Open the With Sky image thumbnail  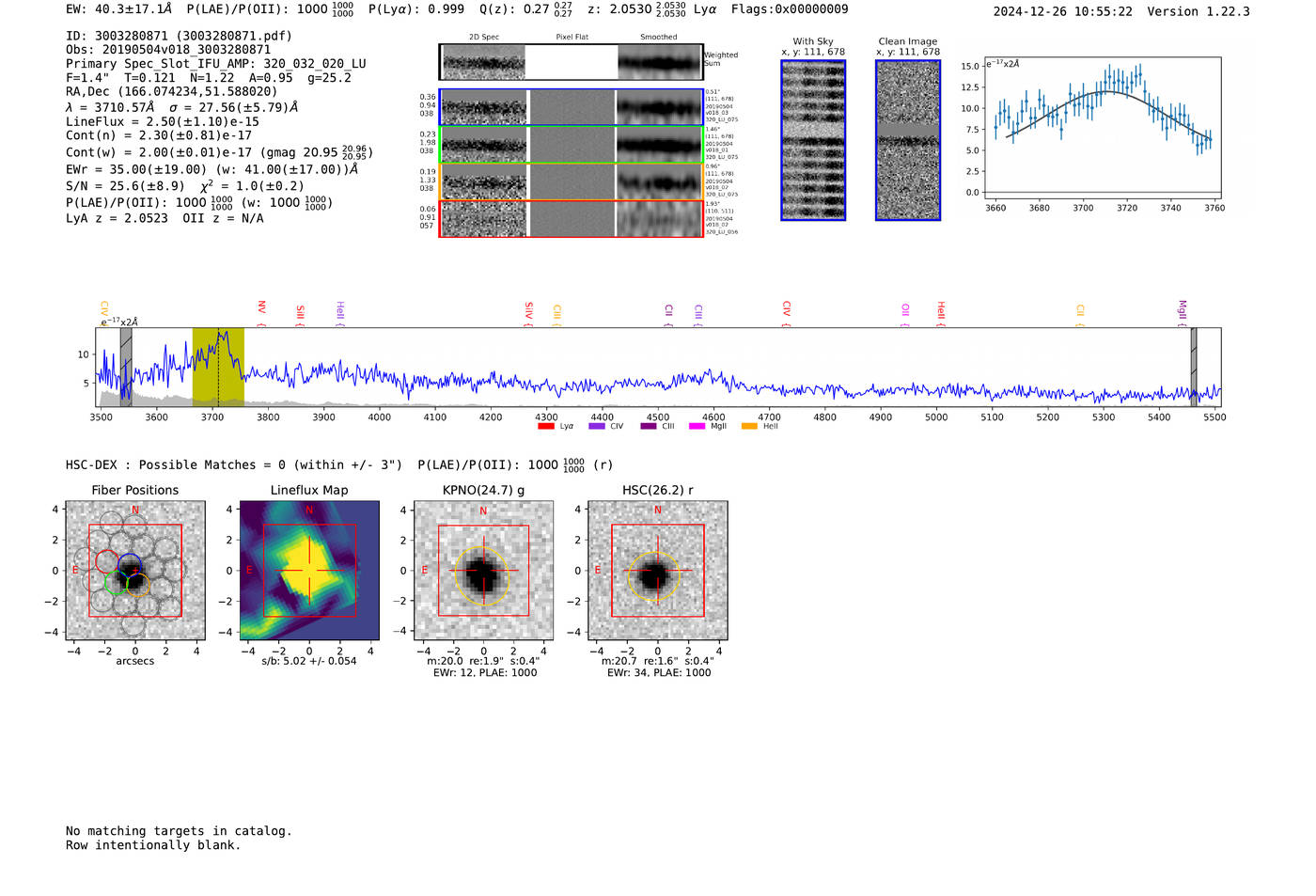point(813,141)
